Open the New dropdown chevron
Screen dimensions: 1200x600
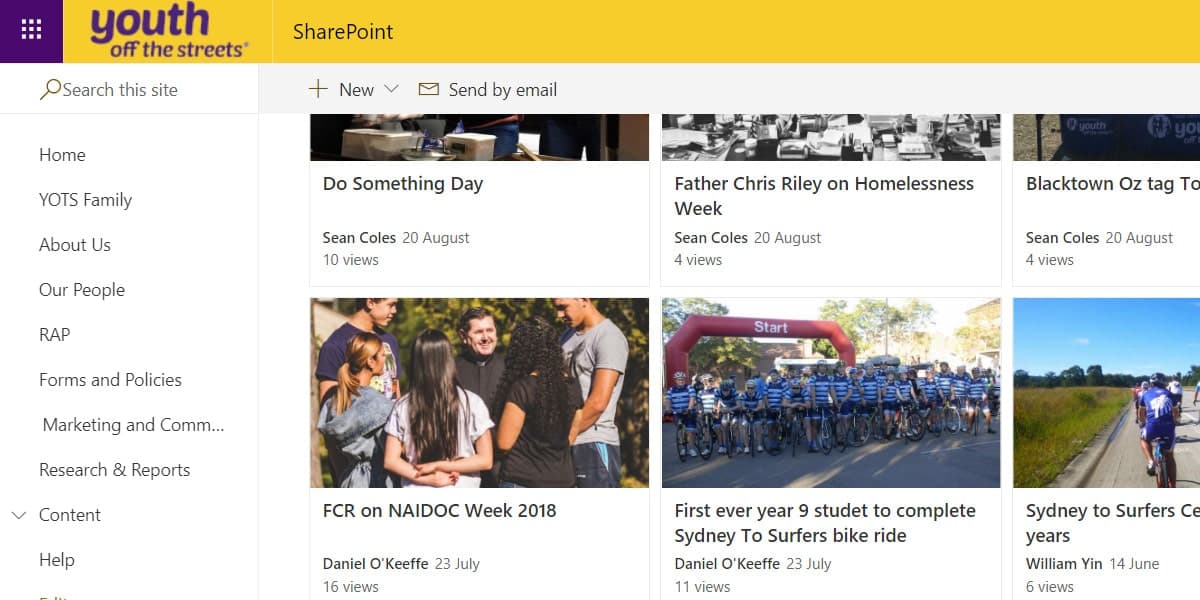(x=391, y=89)
